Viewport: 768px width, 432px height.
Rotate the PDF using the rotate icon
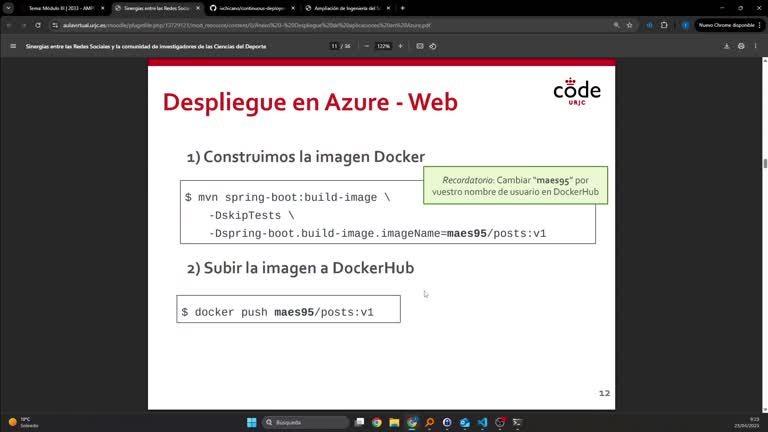point(433,46)
